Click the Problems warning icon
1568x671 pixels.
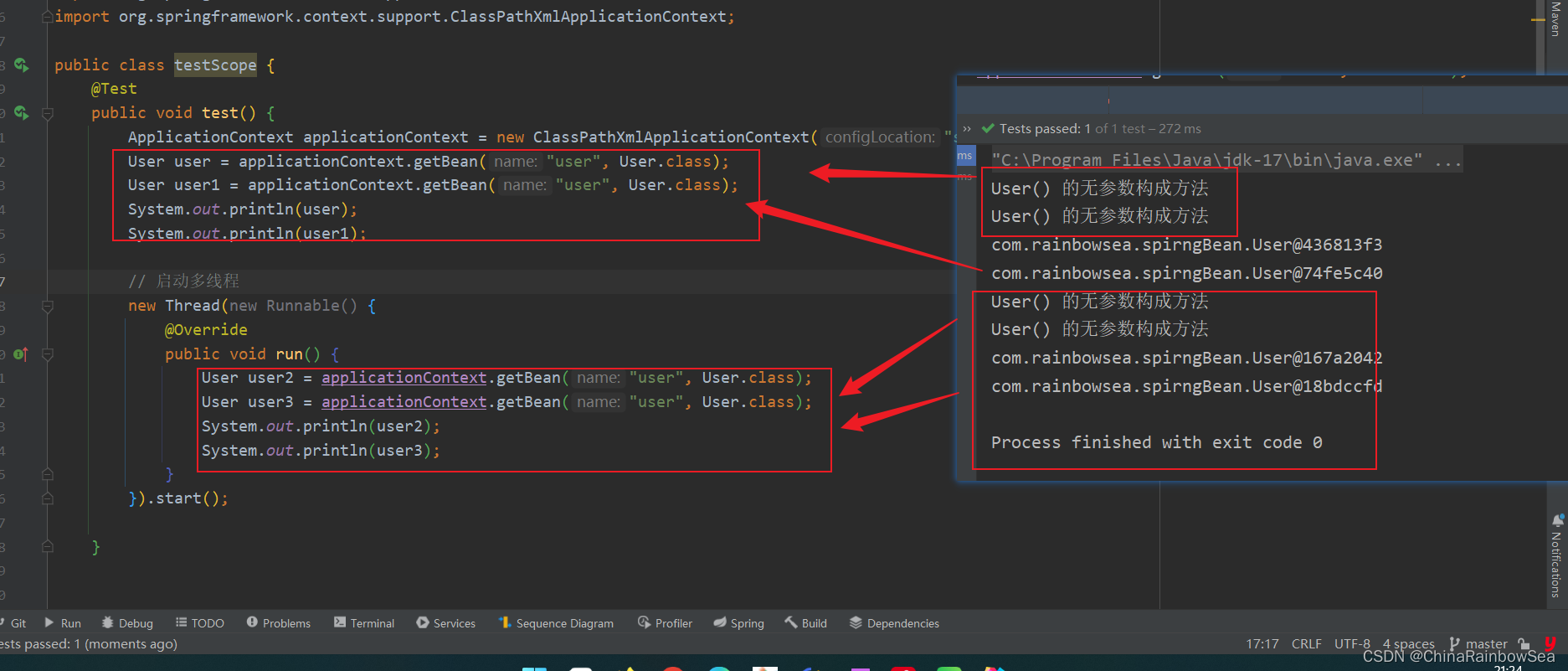coord(252,622)
